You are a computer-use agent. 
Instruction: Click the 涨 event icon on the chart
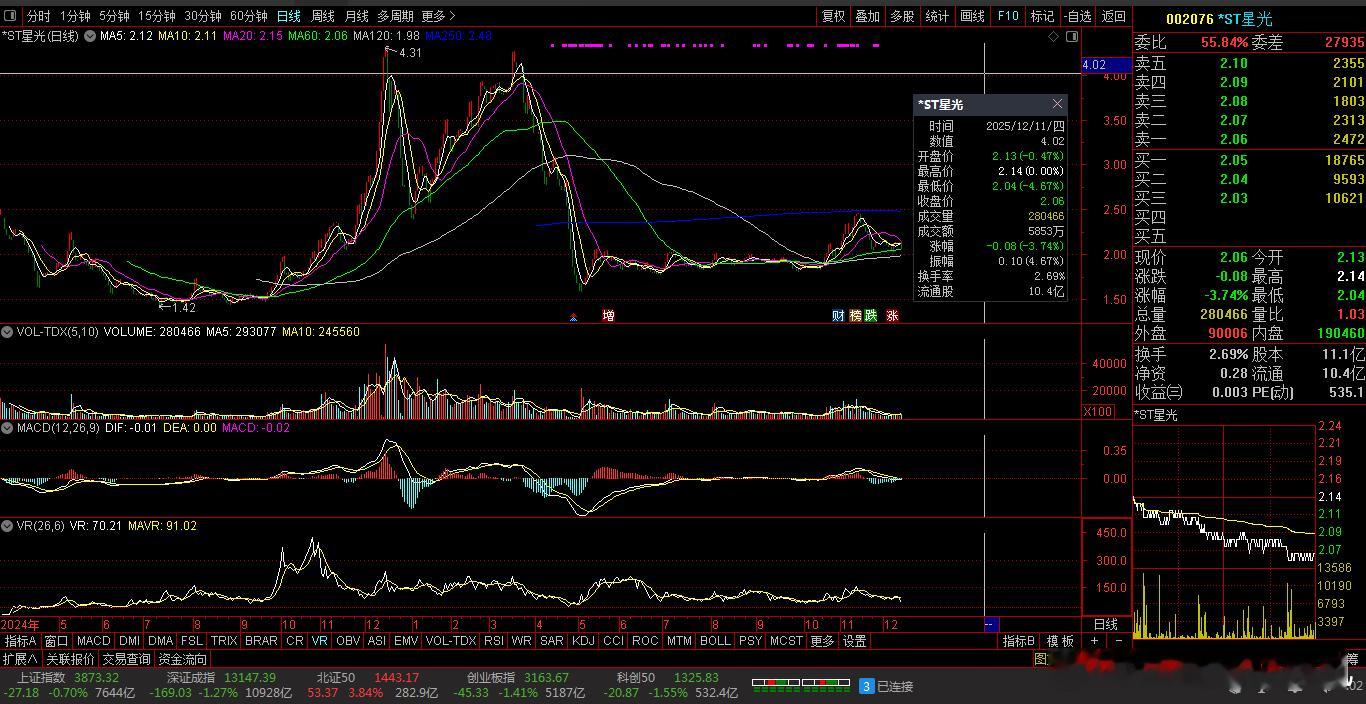[x=892, y=316]
